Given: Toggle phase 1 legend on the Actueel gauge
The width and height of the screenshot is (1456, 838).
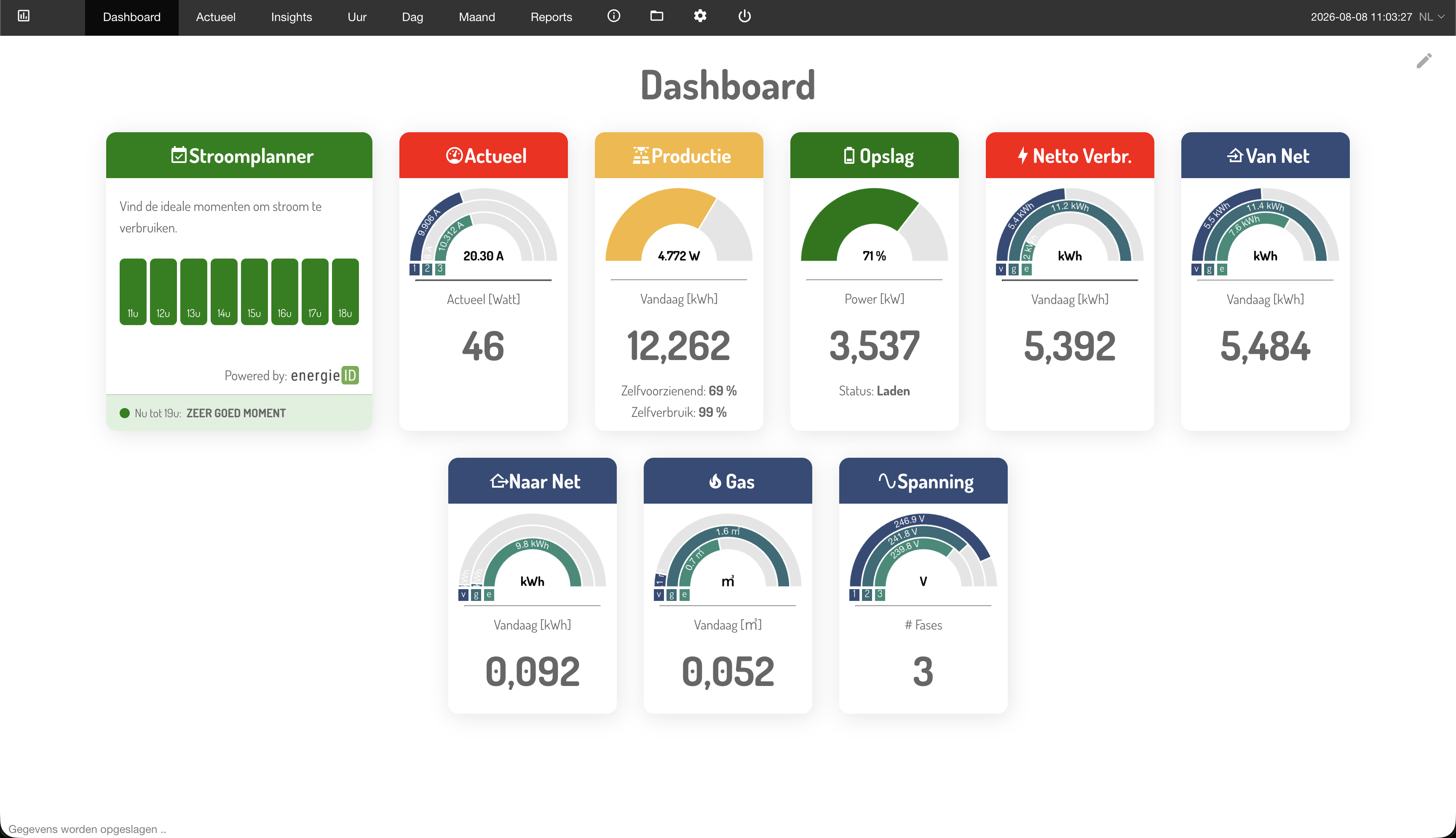Looking at the screenshot, I should tap(414, 269).
